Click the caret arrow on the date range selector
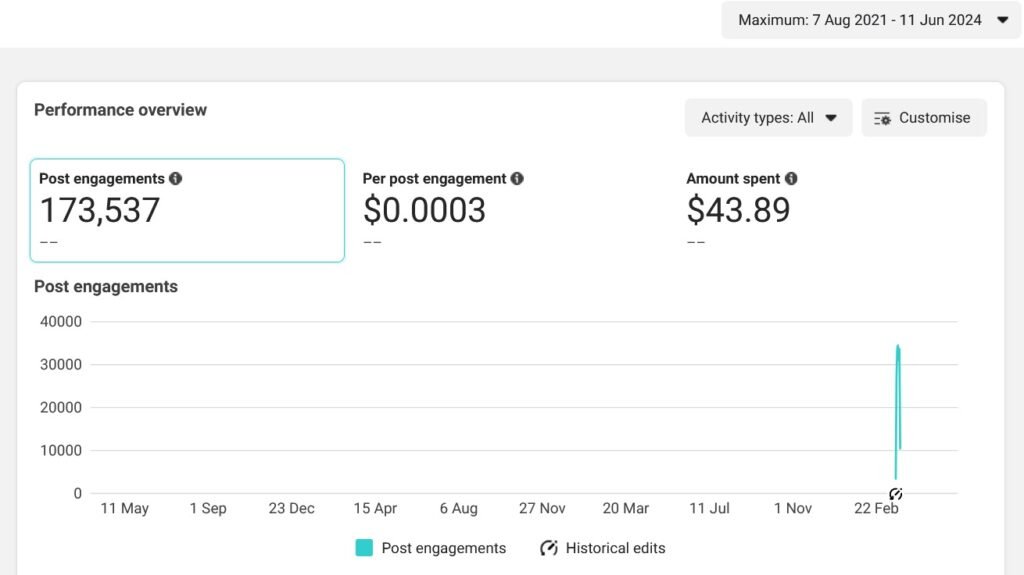This screenshot has width=1024, height=575. 1002,20
